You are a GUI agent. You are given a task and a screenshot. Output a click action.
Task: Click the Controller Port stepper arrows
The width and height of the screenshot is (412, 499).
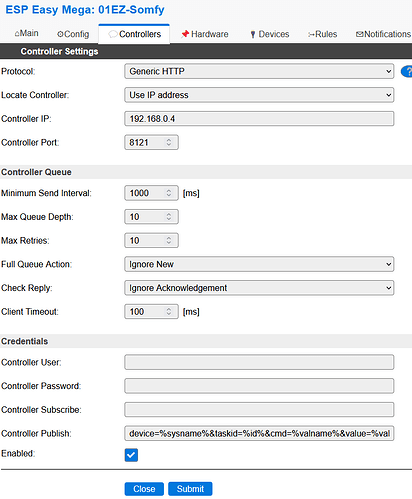169,142
